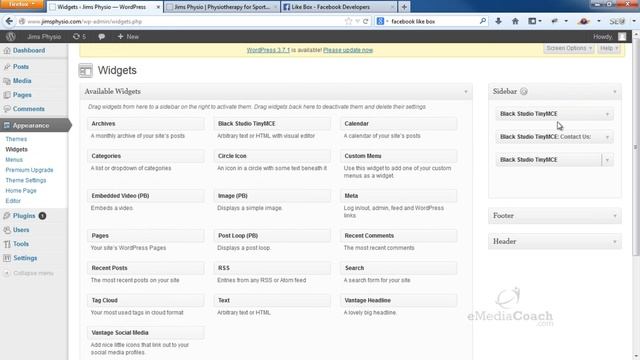640x360 pixels.
Task: Click the user avatar next to Howdy
Action: click(x=622, y=36)
